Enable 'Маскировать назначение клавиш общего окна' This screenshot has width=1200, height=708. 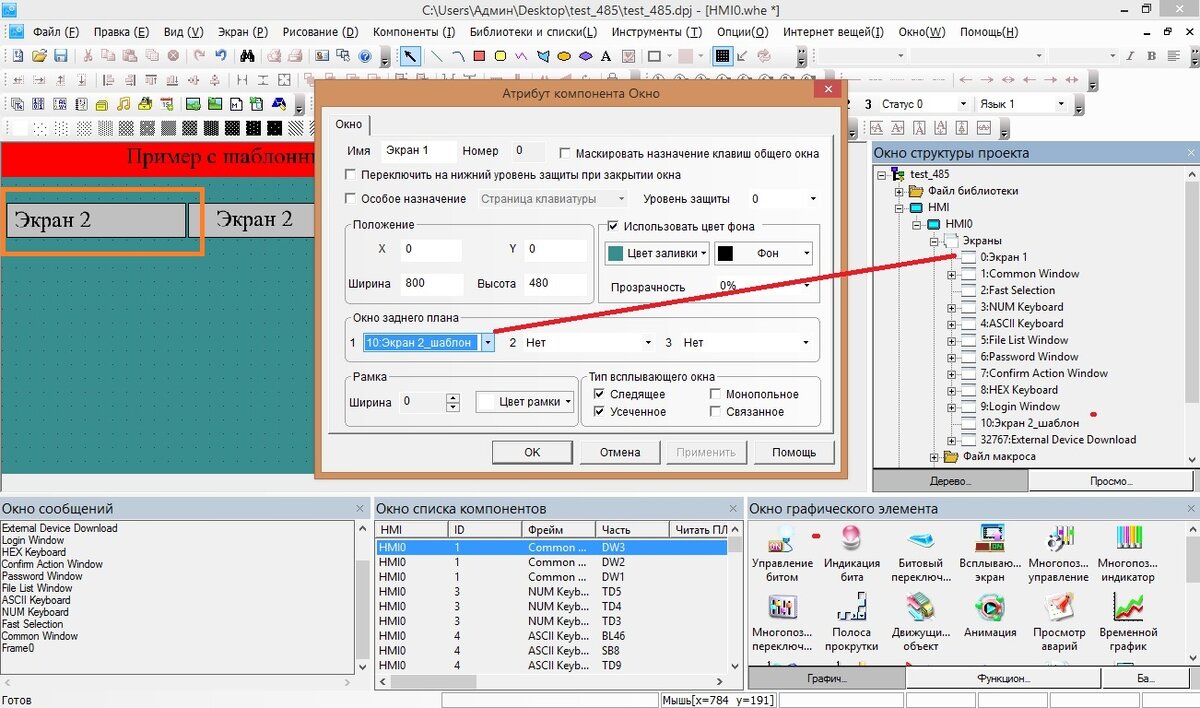point(565,153)
